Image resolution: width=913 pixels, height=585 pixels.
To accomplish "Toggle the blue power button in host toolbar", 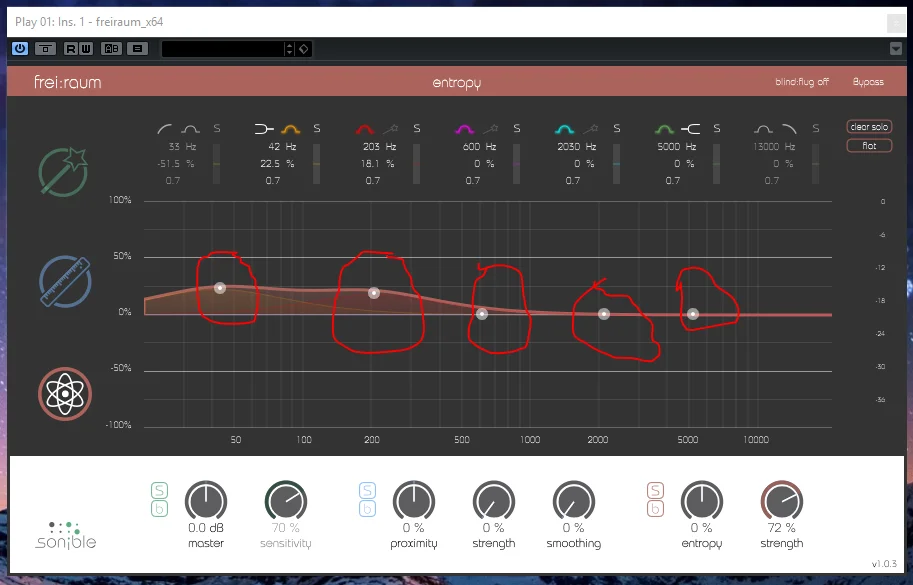I will pos(20,48).
